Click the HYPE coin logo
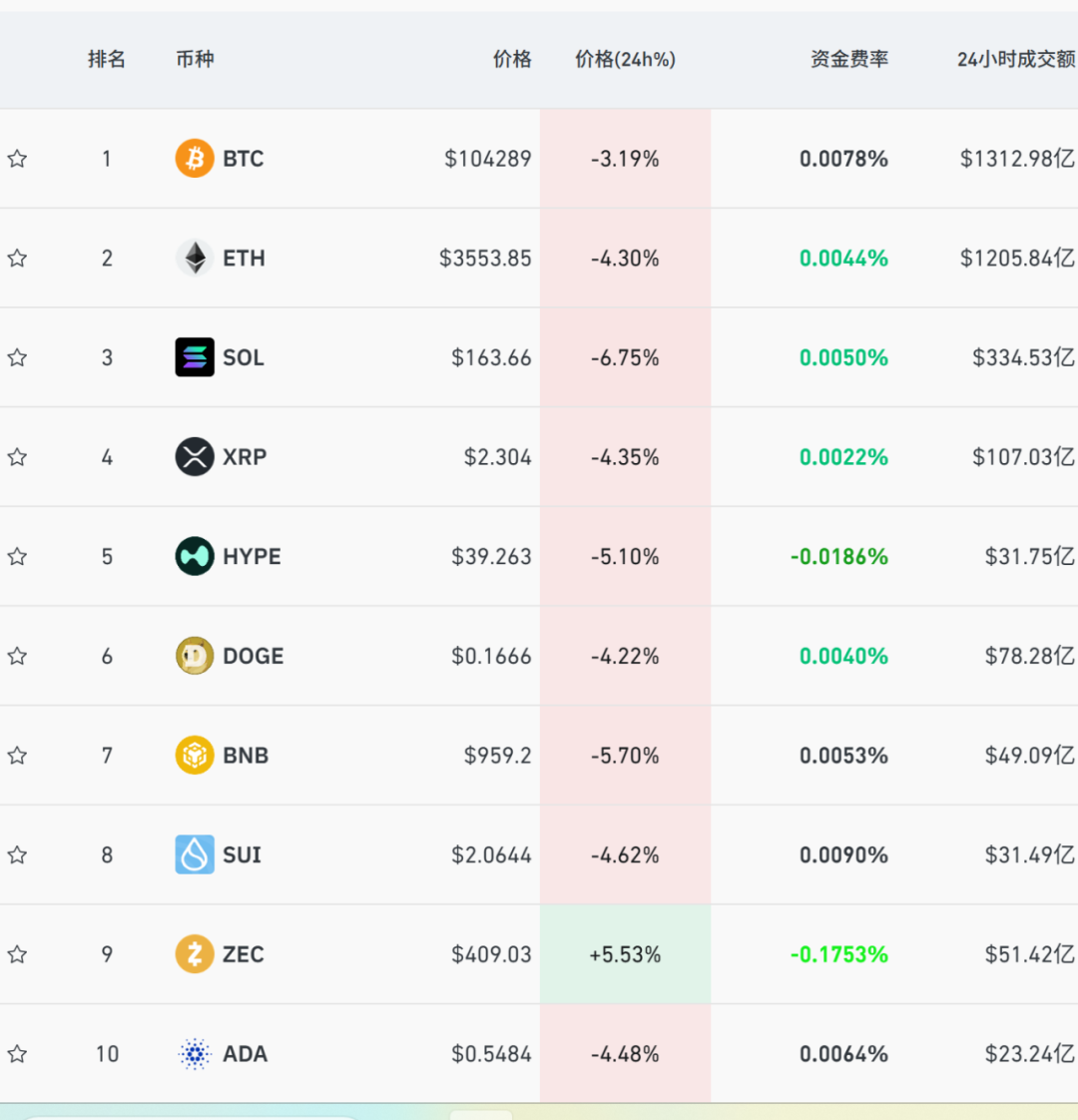Image resolution: width=1078 pixels, height=1120 pixels. pyautogui.click(x=195, y=556)
